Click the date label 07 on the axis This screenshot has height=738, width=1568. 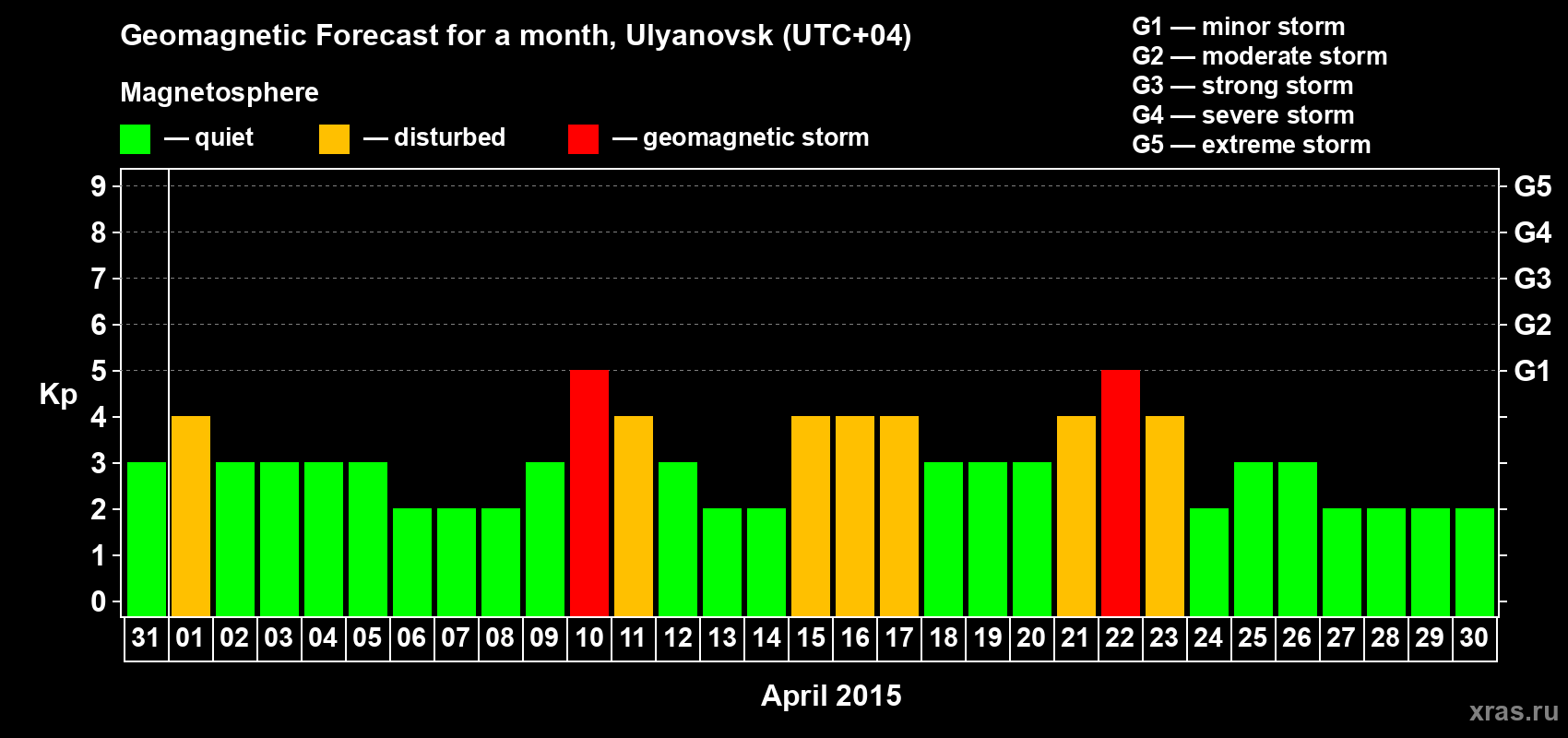click(x=456, y=637)
